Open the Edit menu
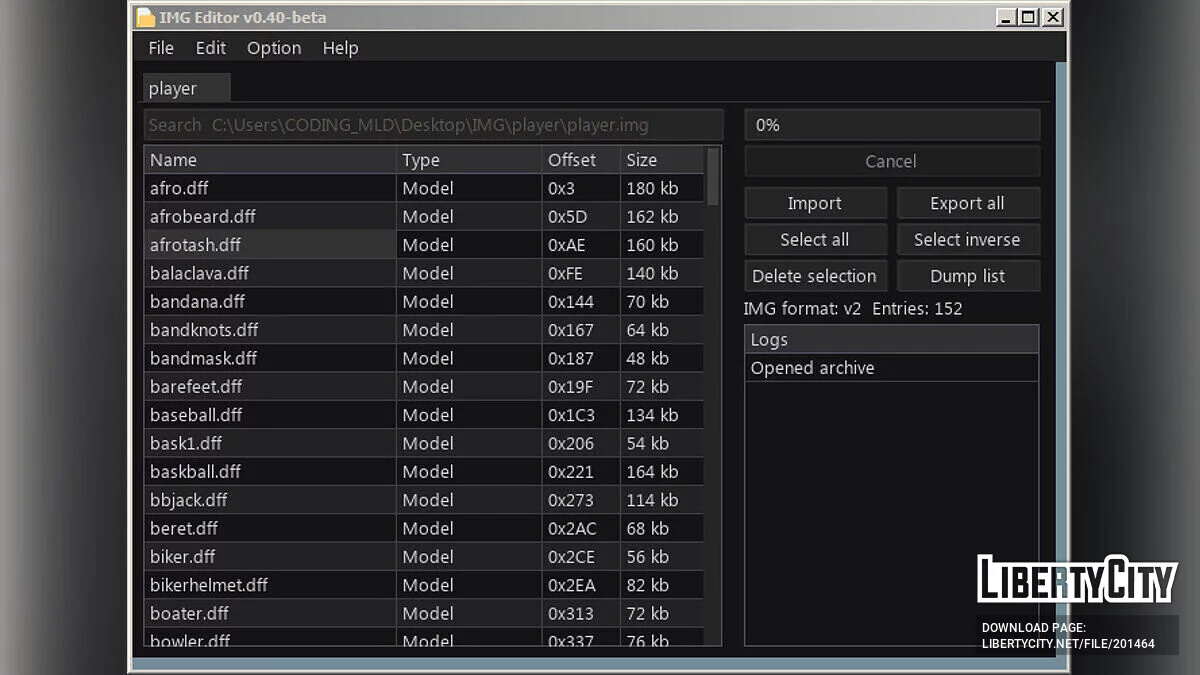The image size is (1200, 675). pos(210,48)
